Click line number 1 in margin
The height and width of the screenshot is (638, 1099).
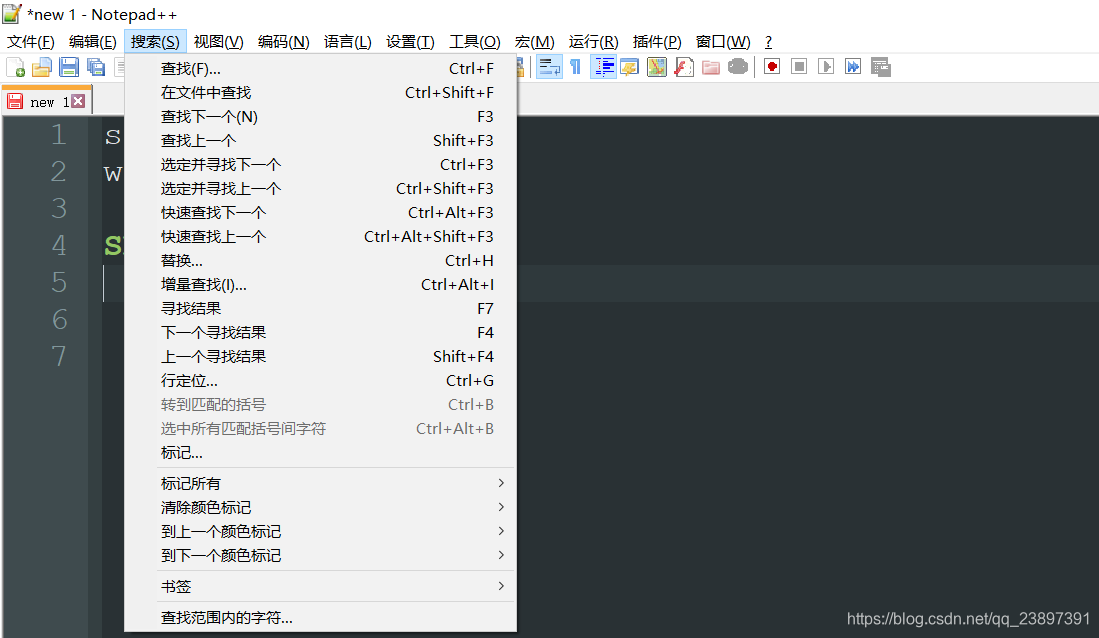[x=59, y=135]
